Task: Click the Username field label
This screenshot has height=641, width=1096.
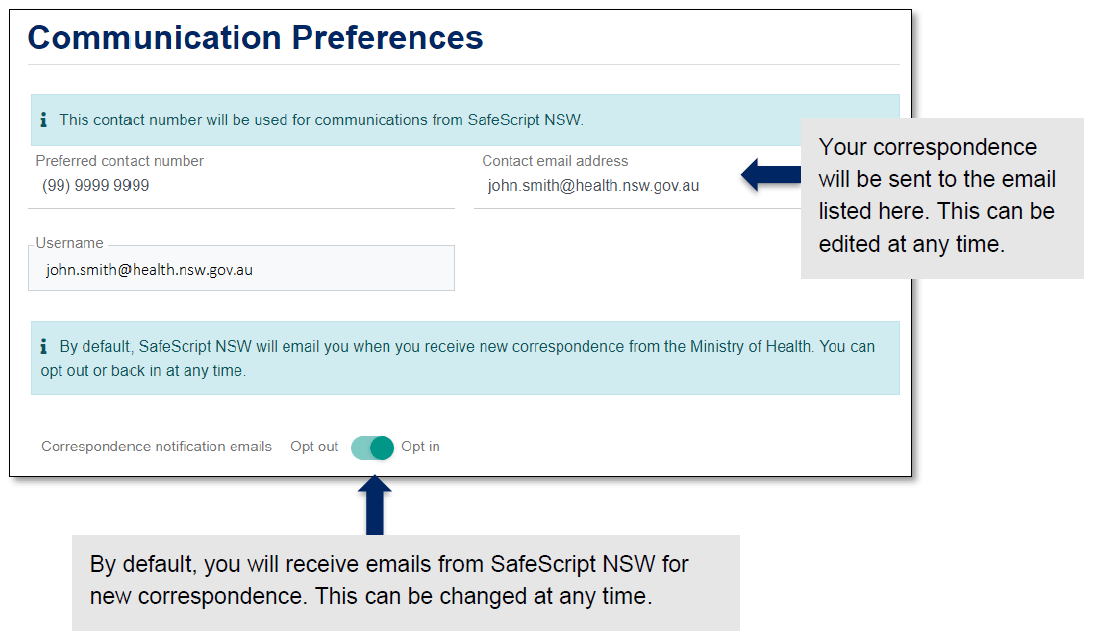Action: (69, 243)
